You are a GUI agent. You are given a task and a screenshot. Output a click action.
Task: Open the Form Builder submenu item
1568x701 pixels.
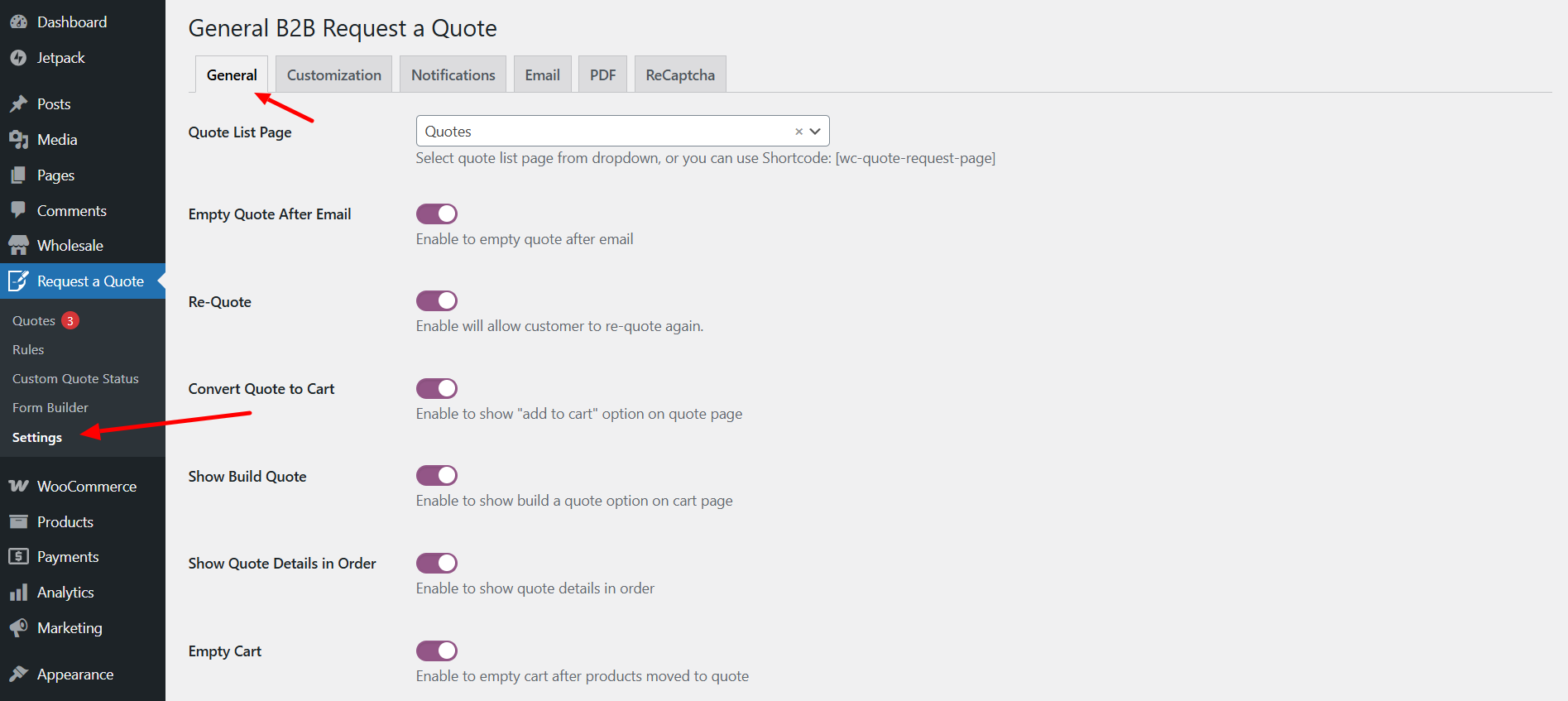point(50,408)
